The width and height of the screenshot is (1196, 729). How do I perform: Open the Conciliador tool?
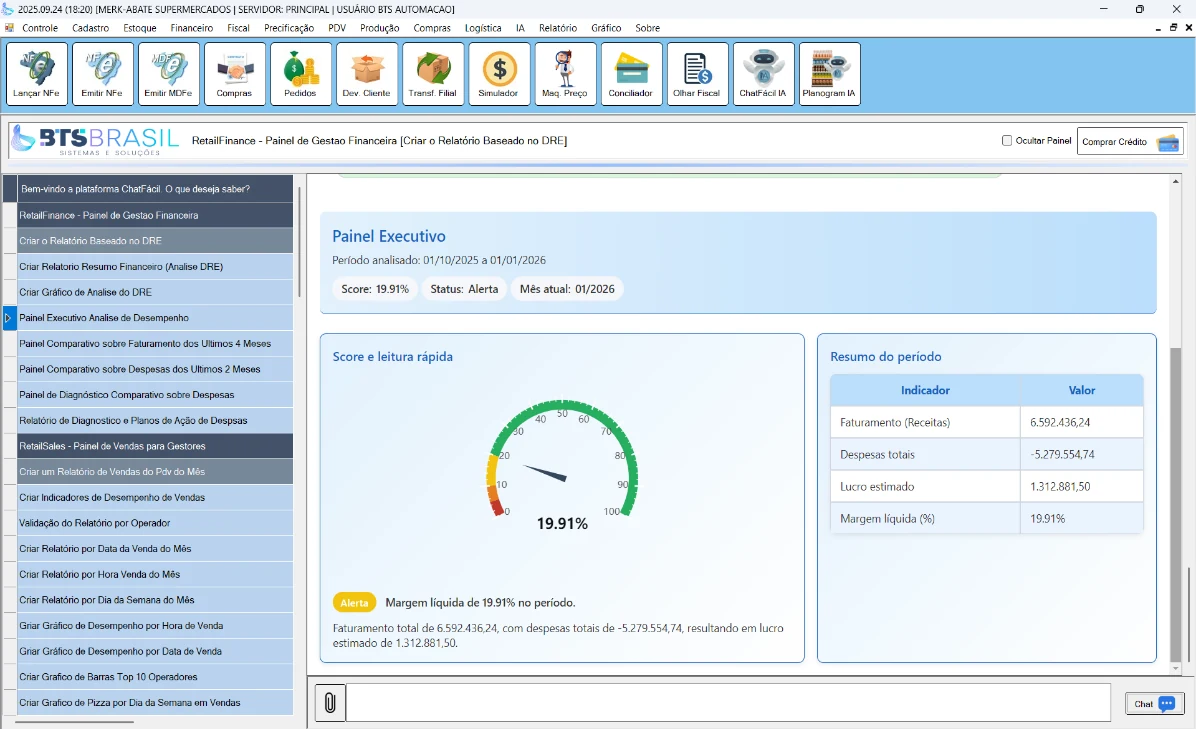click(x=632, y=73)
